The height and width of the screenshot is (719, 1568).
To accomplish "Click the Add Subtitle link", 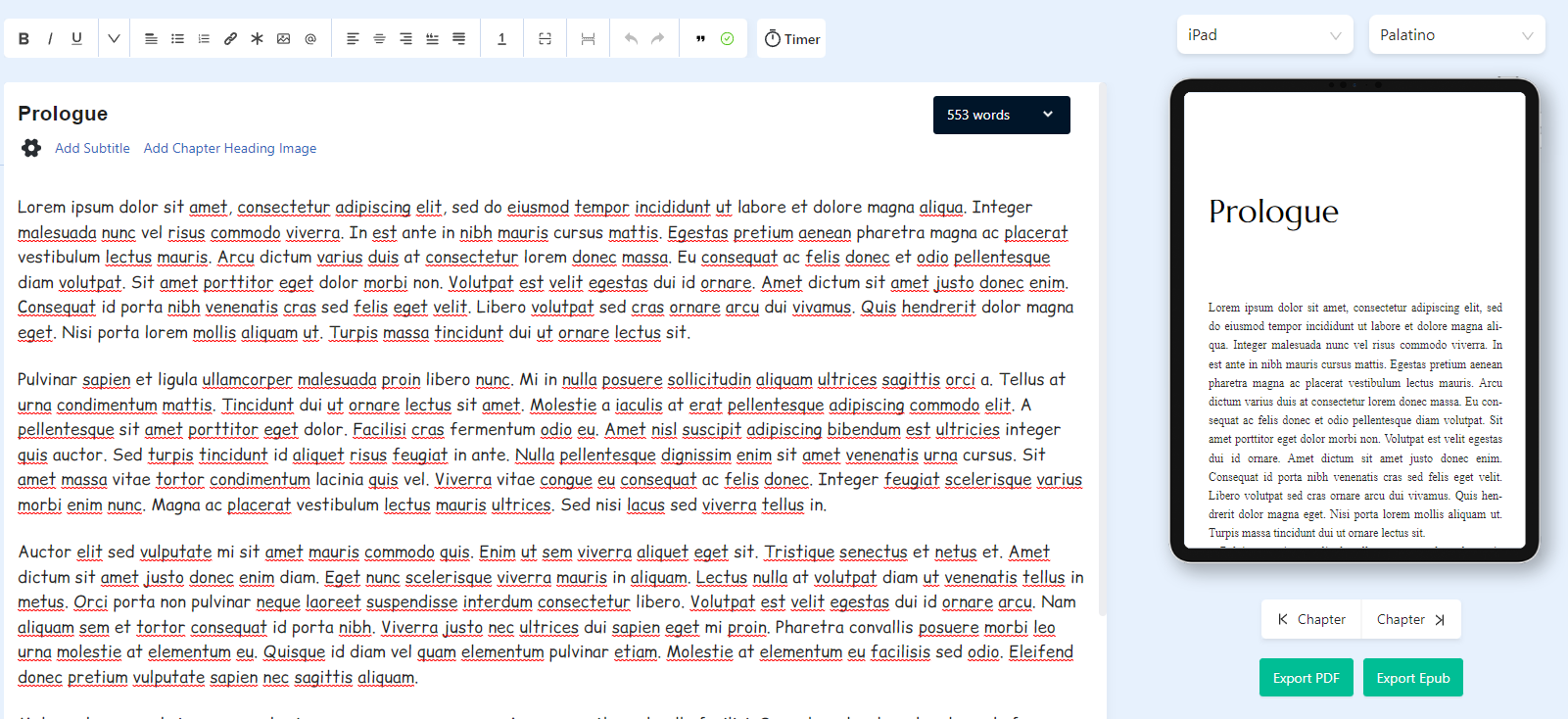I will click(x=92, y=148).
